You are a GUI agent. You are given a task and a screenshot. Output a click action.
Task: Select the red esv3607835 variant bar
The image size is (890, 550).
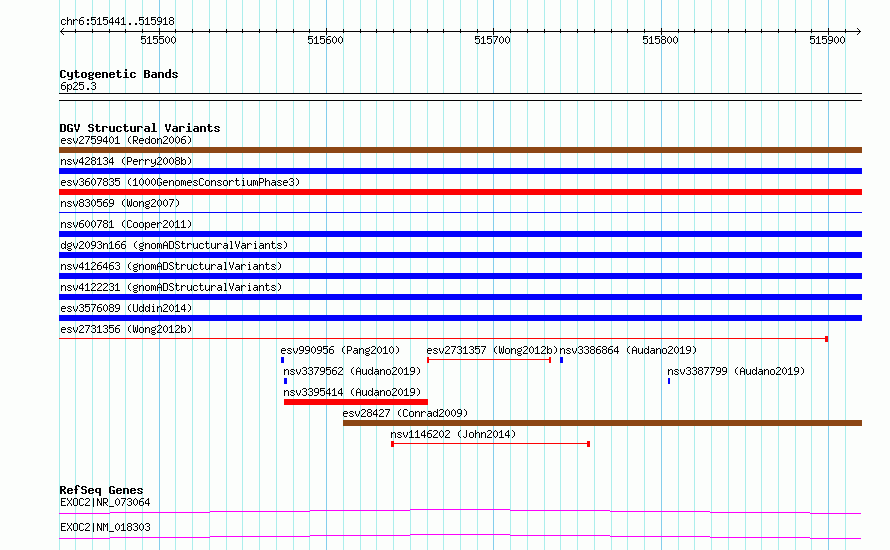pyautogui.click(x=460, y=192)
